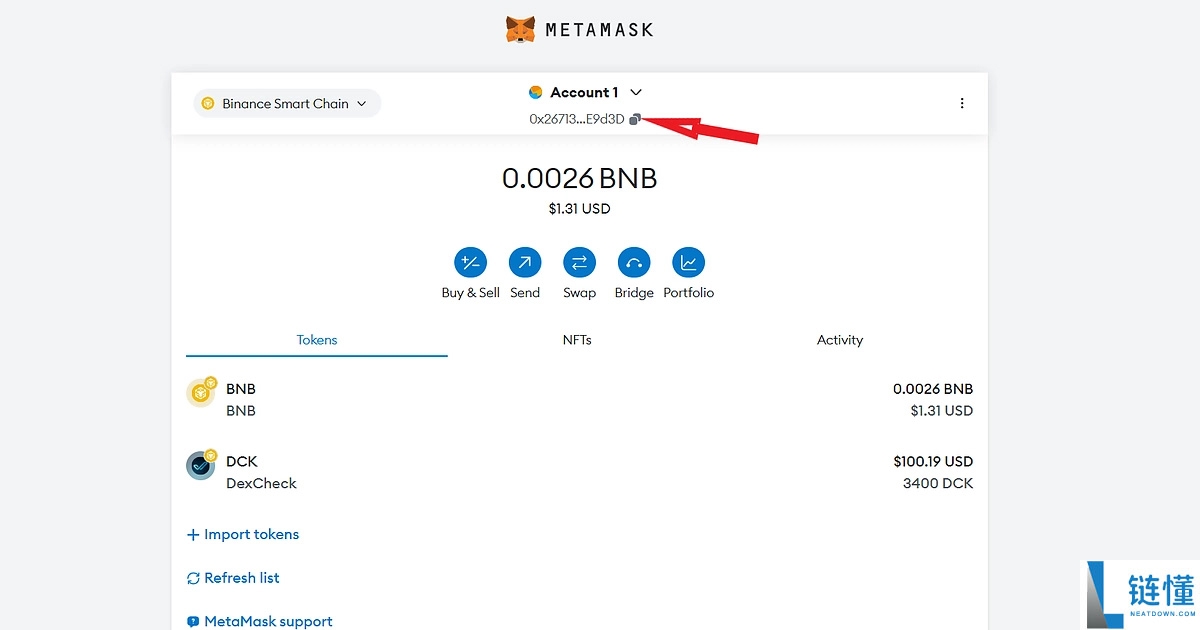
Task: Click the 3400 DCK amount
Action: pos(938,483)
